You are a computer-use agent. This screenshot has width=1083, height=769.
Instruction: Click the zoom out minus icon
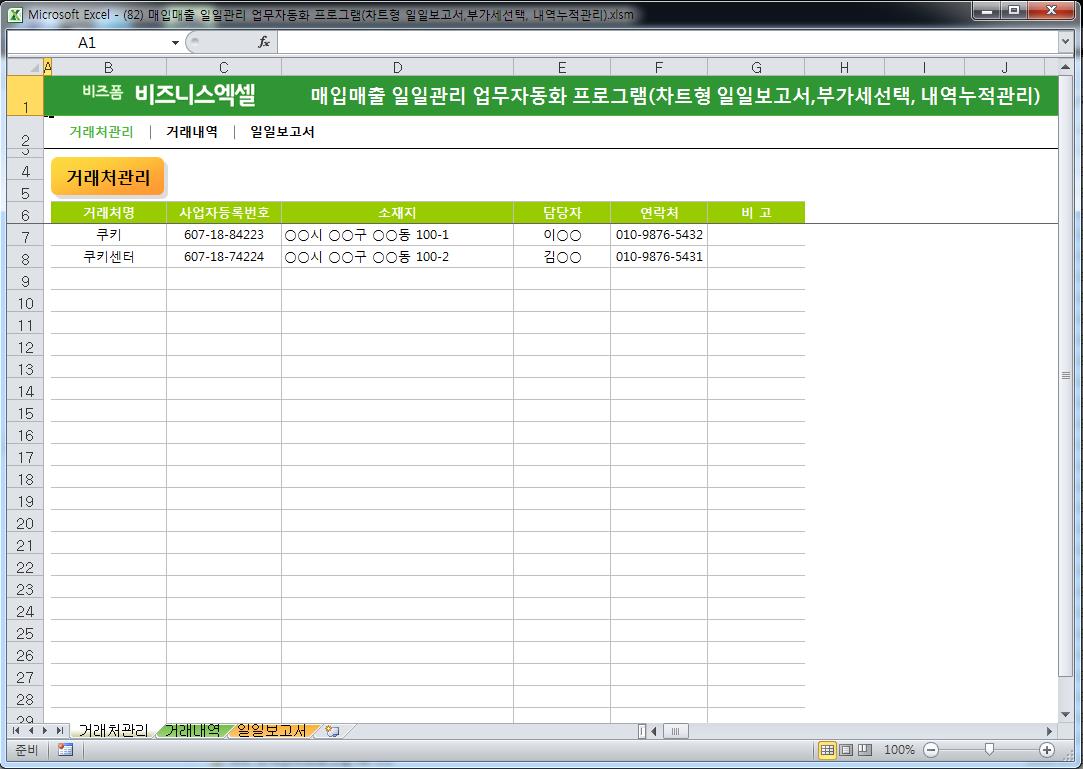click(x=931, y=750)
